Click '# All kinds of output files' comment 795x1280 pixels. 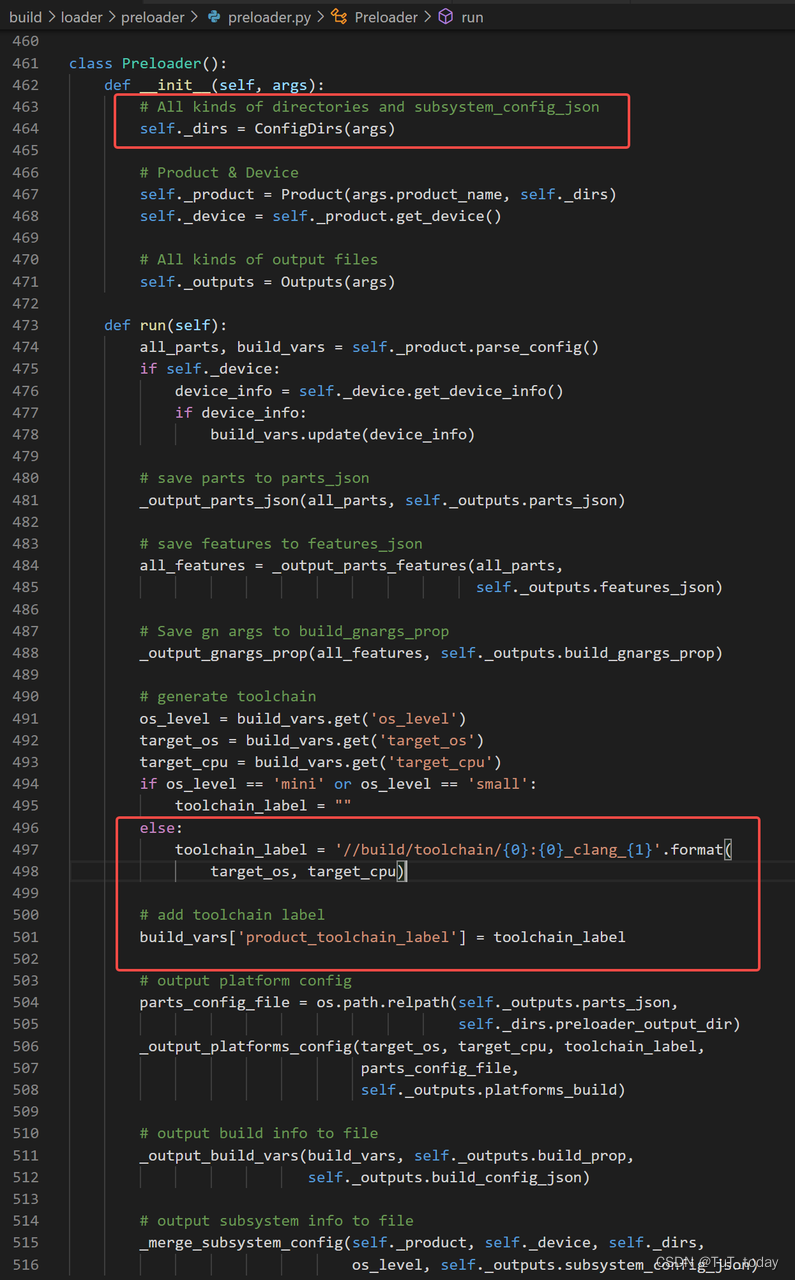click(259, 259)
